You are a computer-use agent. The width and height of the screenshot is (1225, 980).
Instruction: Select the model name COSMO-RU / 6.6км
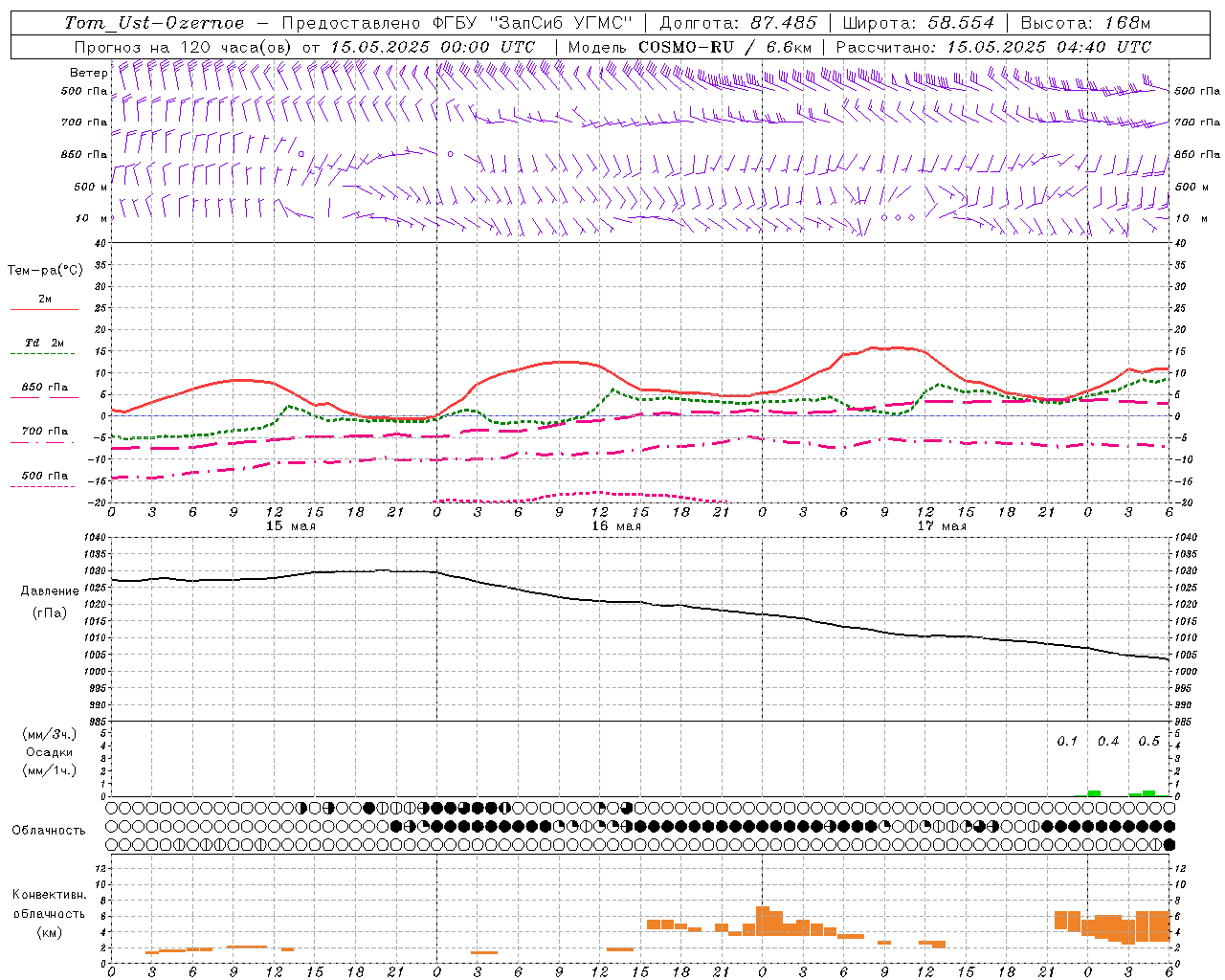tap(724, 47)
